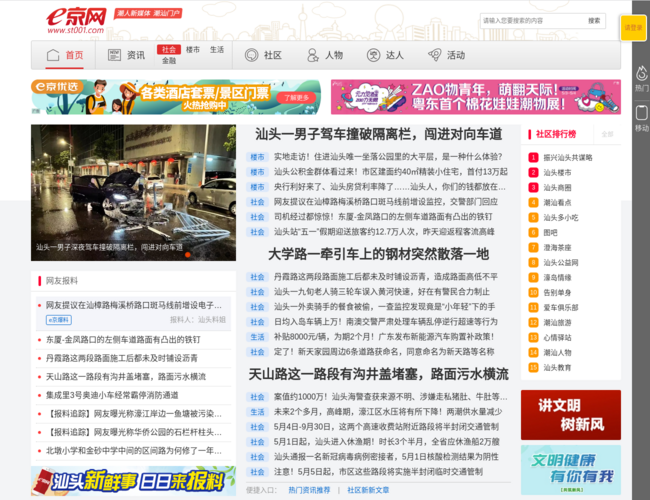Screen dimensions: 650x500
Task: Open the 移动 phone icon in sidebar
Action: coord(642,113)
